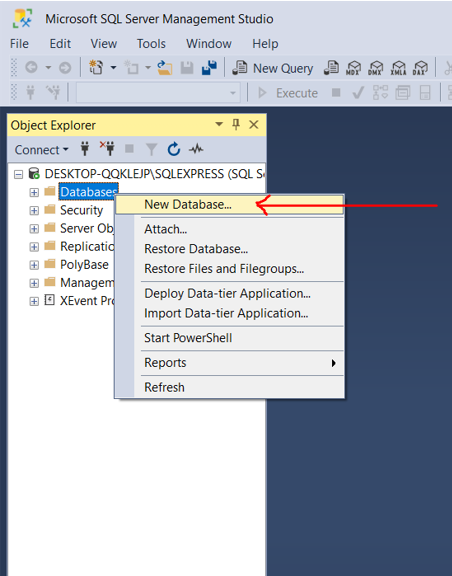Choose New Database... from context menu
Screen dimensions: 452x576
click(x=230, y=204)
